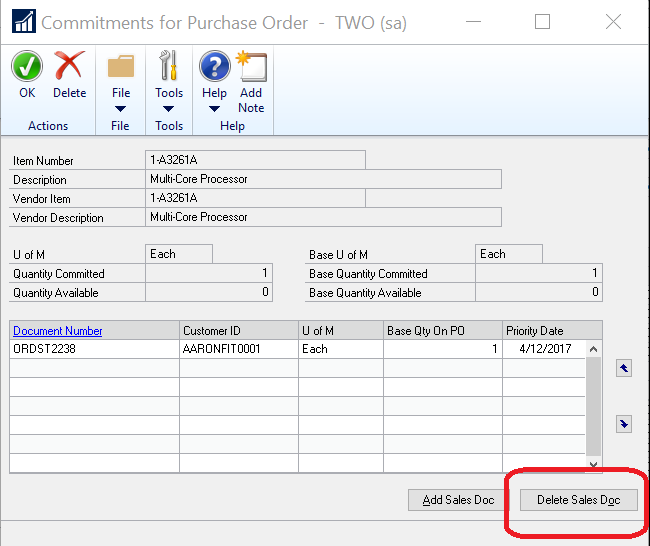Click the U of M column header in grid
The width and height of the screenshot is (650, 546).
click(x=341, y=331)
